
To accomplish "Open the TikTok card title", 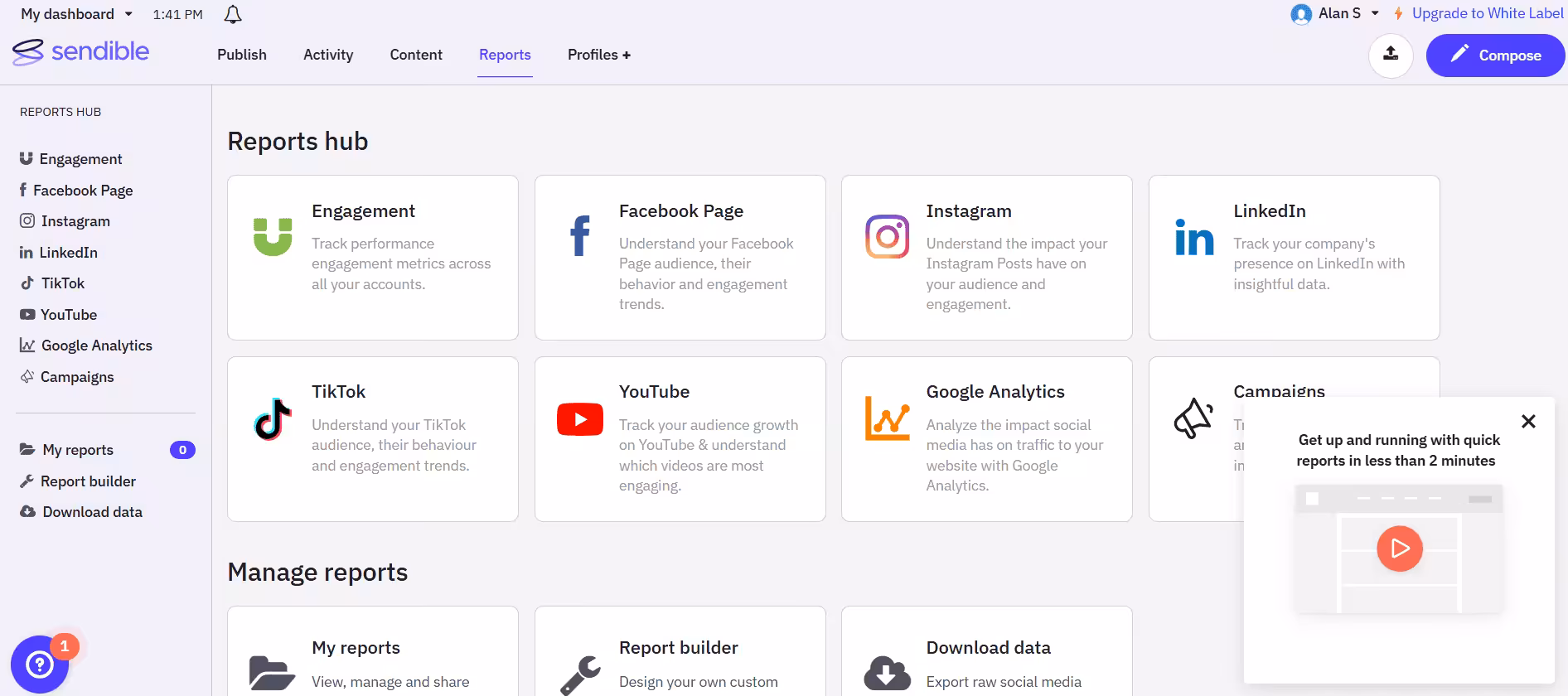I will tap(338, 391).
